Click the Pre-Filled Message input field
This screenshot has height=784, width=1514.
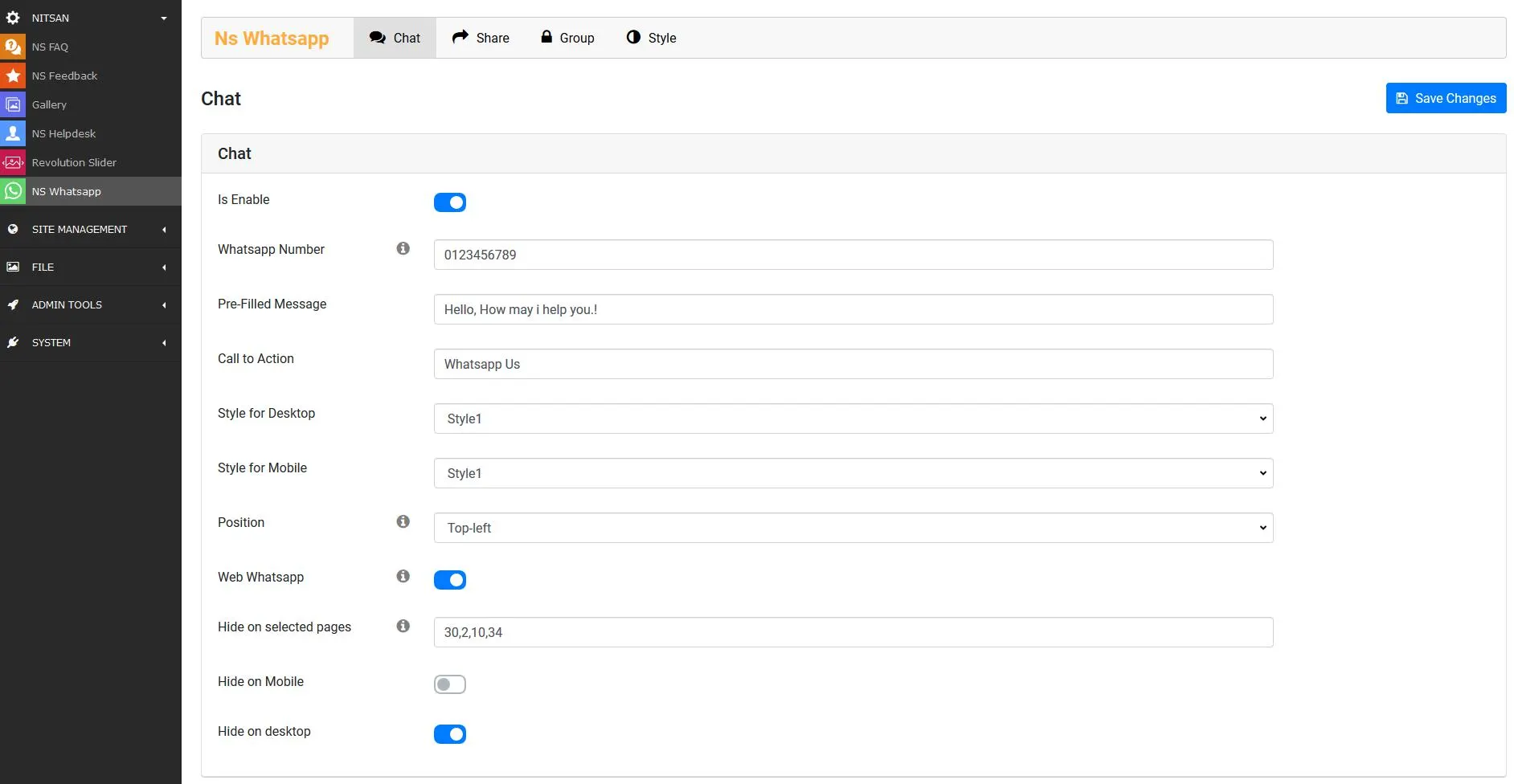pyautogui.click(x=853, y=309)
